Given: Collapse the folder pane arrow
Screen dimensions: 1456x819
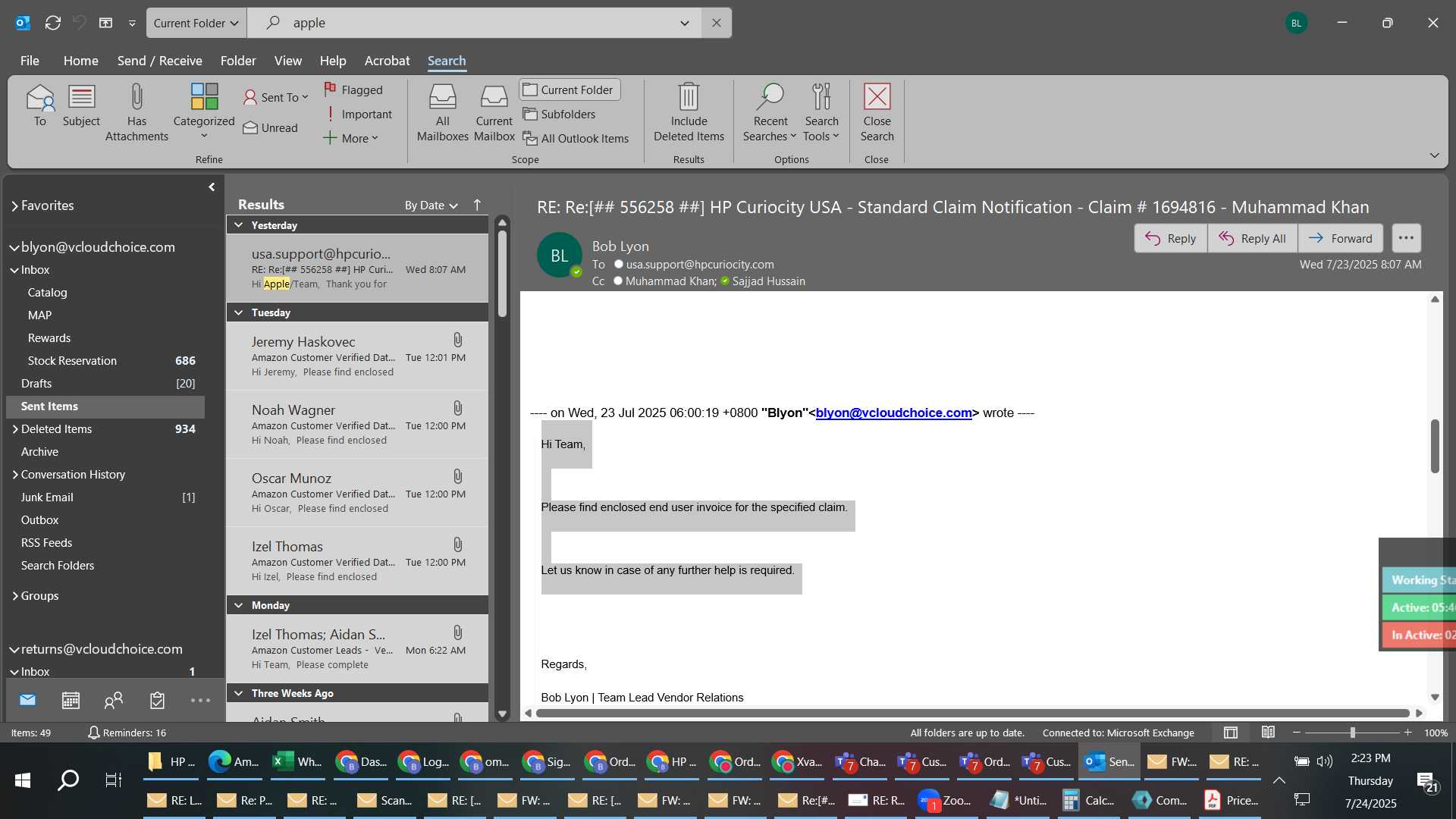Looking at the screenshot, I should 212,187.
